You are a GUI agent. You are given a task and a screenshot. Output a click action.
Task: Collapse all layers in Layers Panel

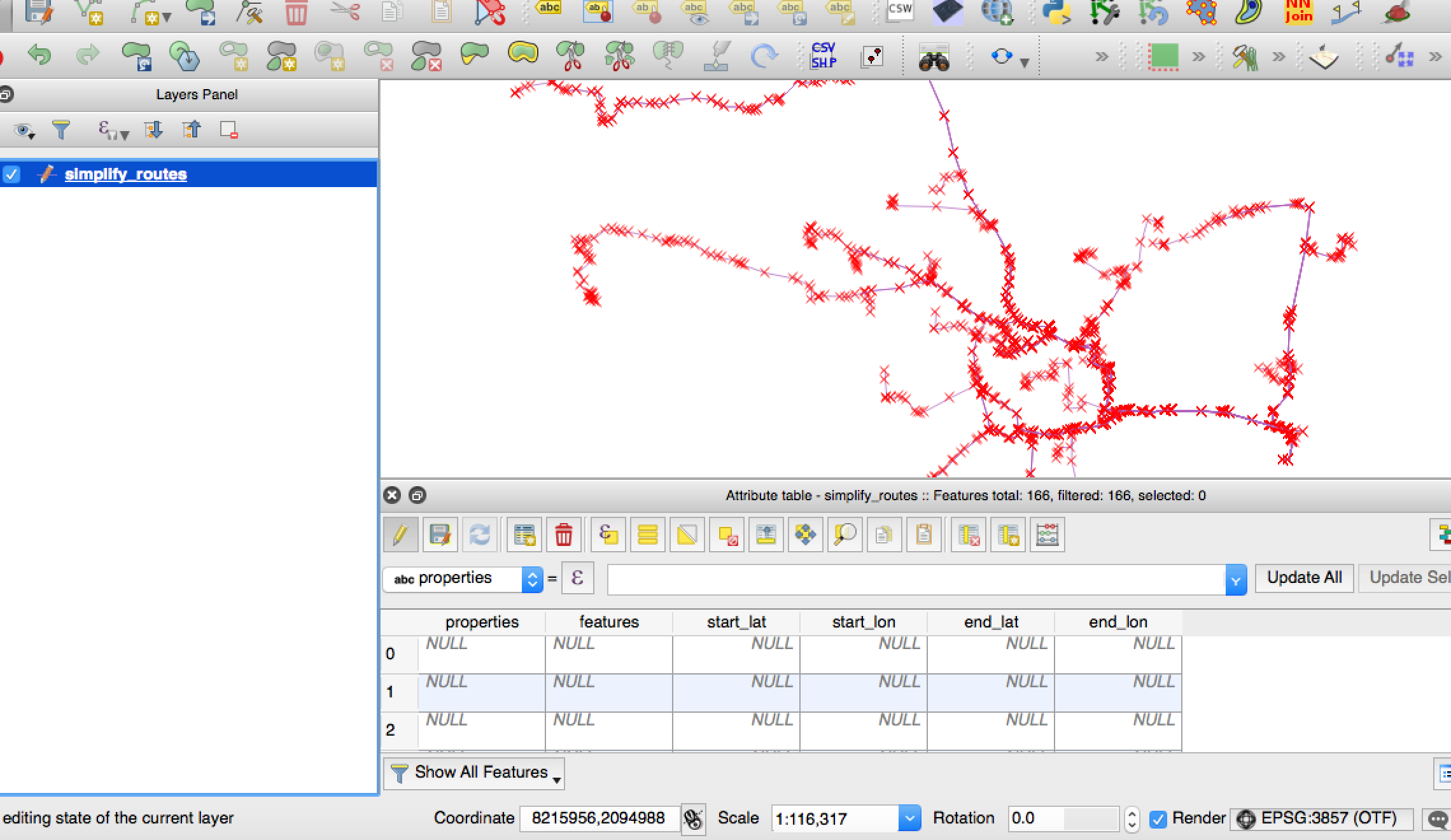[x=191, y=130]
